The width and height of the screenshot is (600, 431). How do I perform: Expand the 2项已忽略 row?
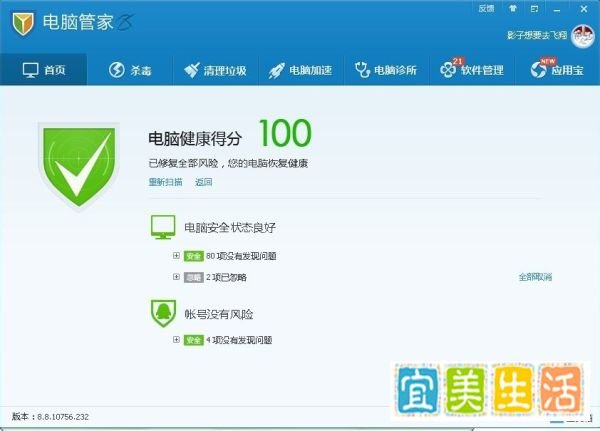click(x=176, y=276)
